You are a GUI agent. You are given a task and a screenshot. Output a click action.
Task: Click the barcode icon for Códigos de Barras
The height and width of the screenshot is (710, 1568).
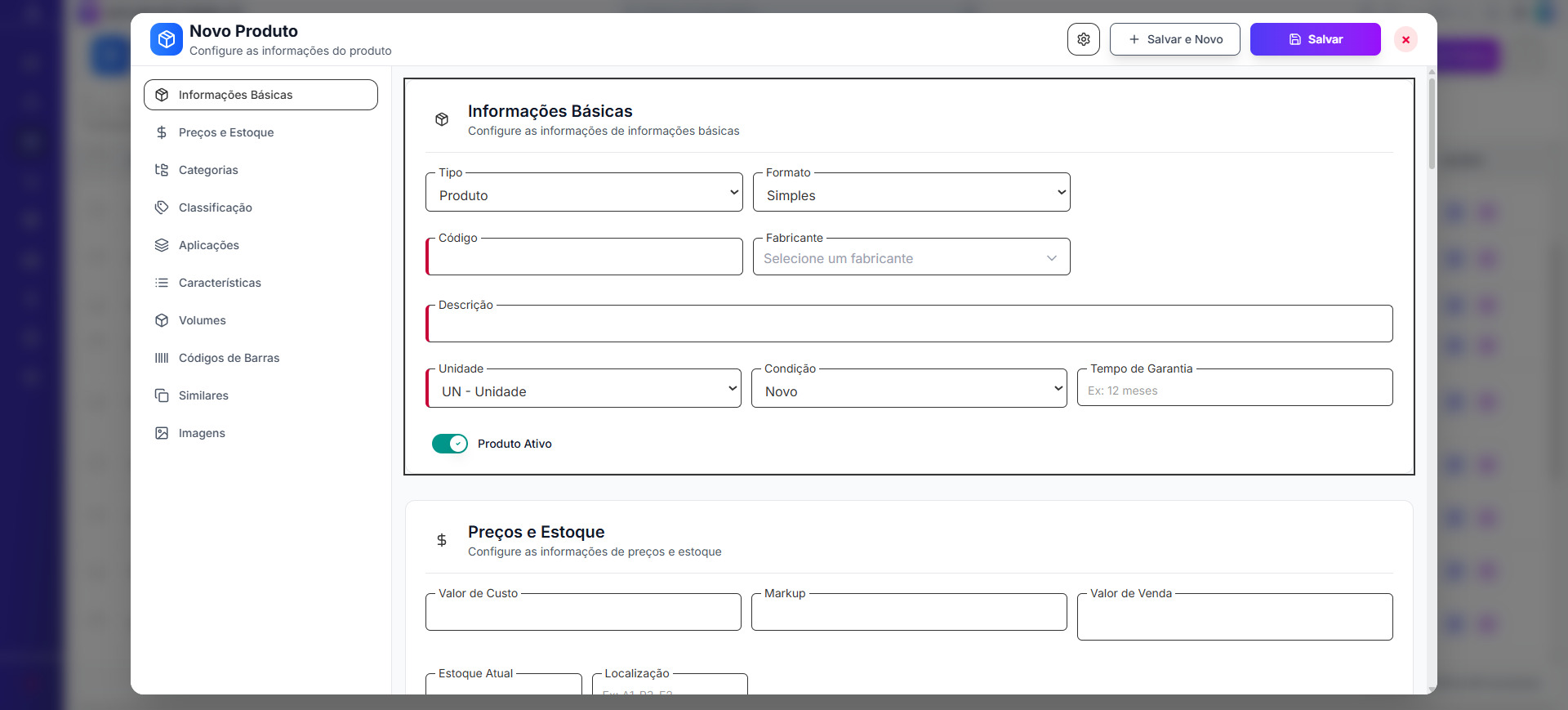click(162, 358)
